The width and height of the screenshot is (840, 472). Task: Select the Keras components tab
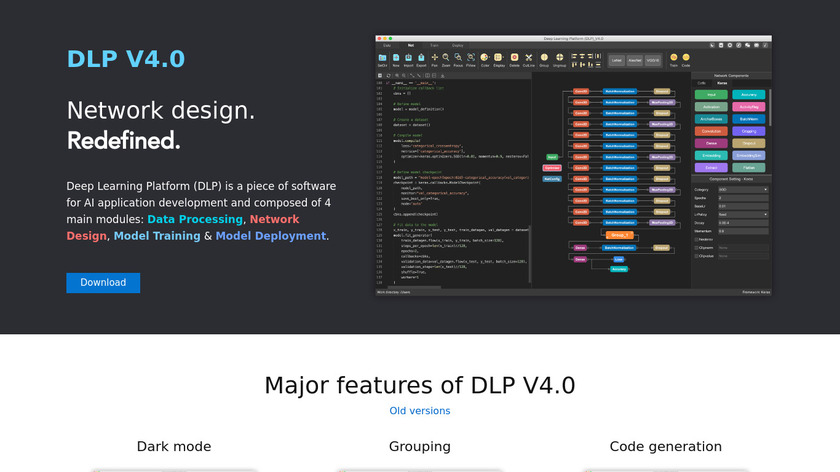(722, 83)
